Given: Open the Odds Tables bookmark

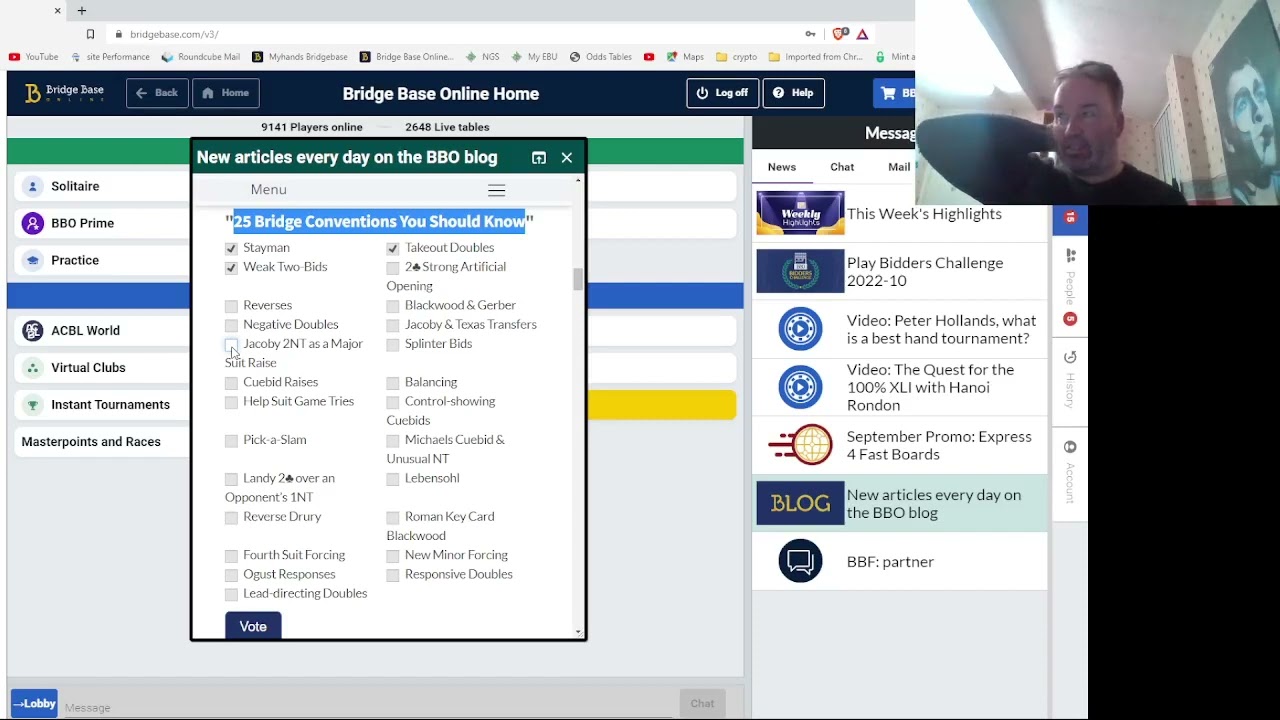Looking at the screenshot, I should 601,57.
